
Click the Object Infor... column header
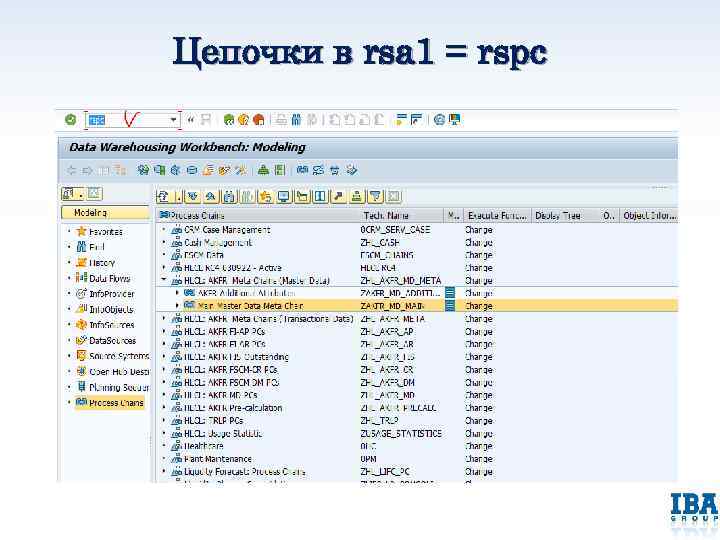pyautogui.click(x=649, y=215)
